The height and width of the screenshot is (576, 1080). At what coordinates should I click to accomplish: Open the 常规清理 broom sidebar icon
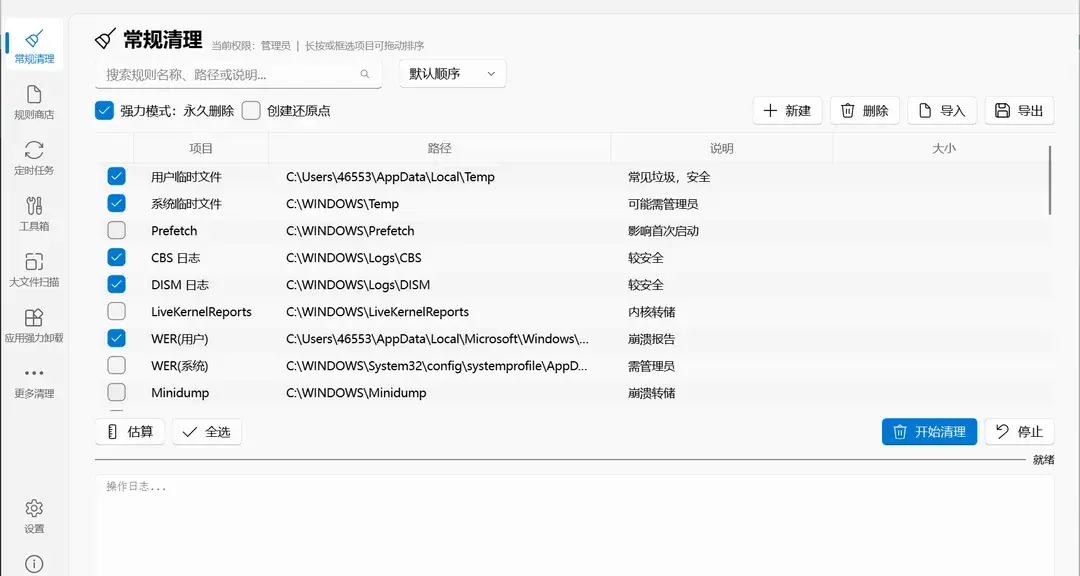coord(34,39)
